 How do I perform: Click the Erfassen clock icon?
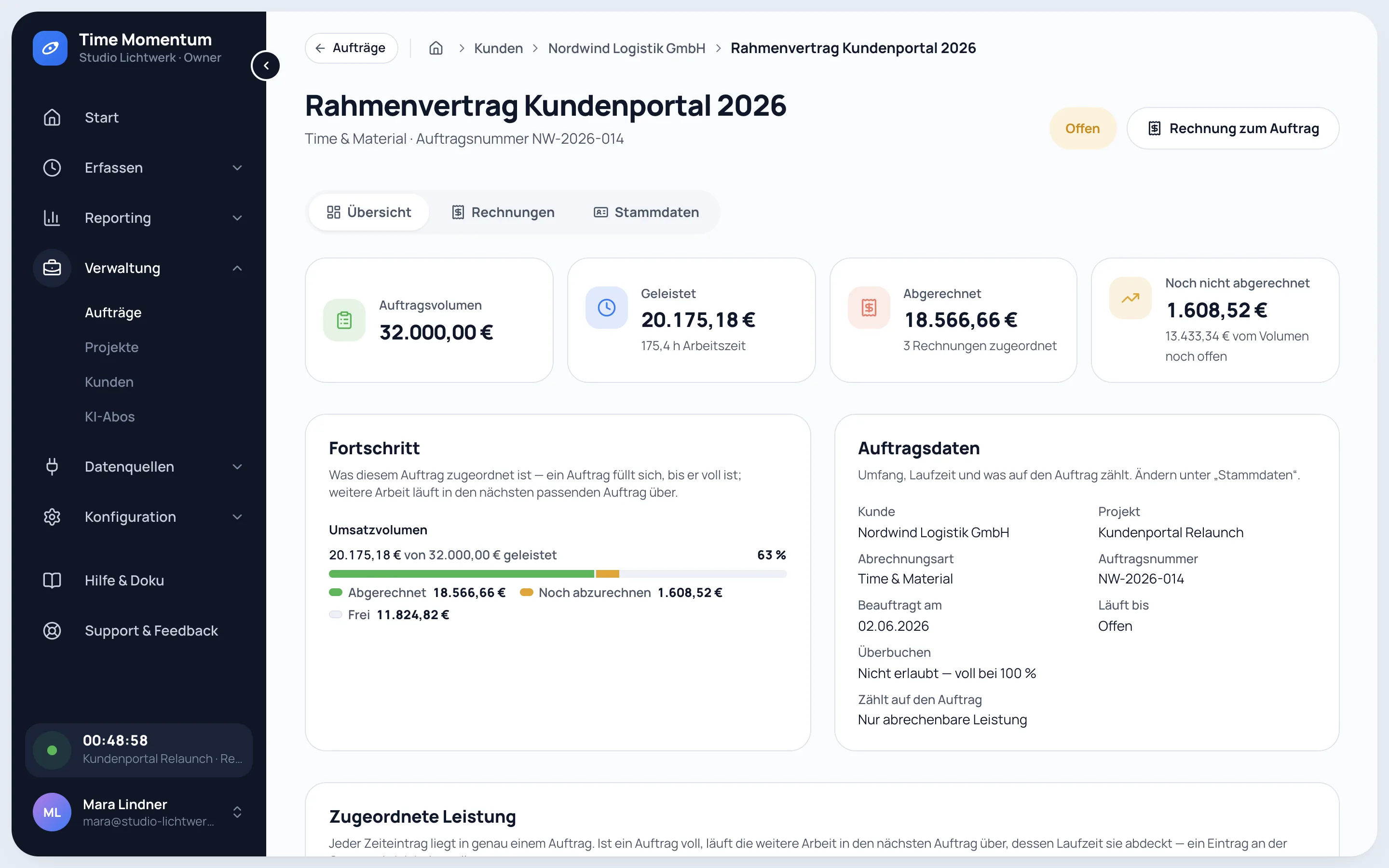[x=52, y=168]
